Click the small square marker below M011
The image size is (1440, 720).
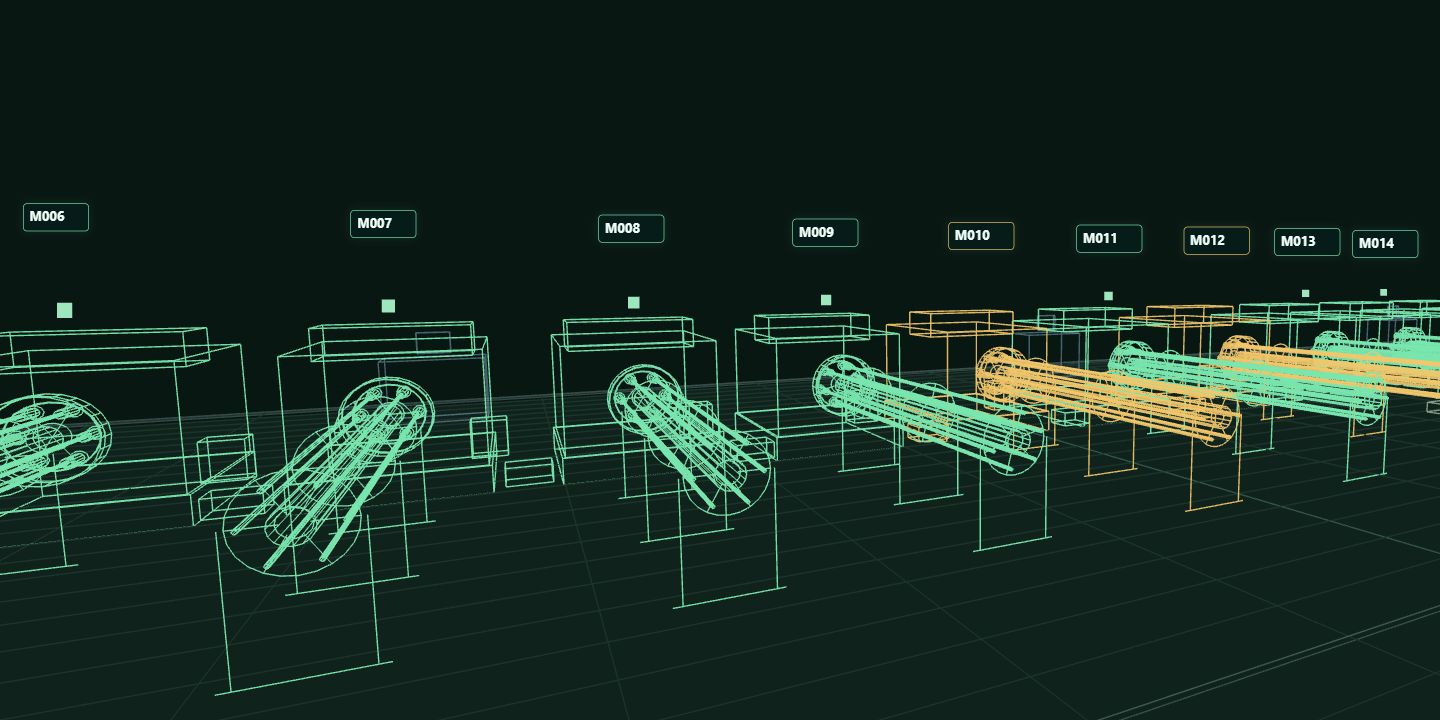(x=1108, y=296)
